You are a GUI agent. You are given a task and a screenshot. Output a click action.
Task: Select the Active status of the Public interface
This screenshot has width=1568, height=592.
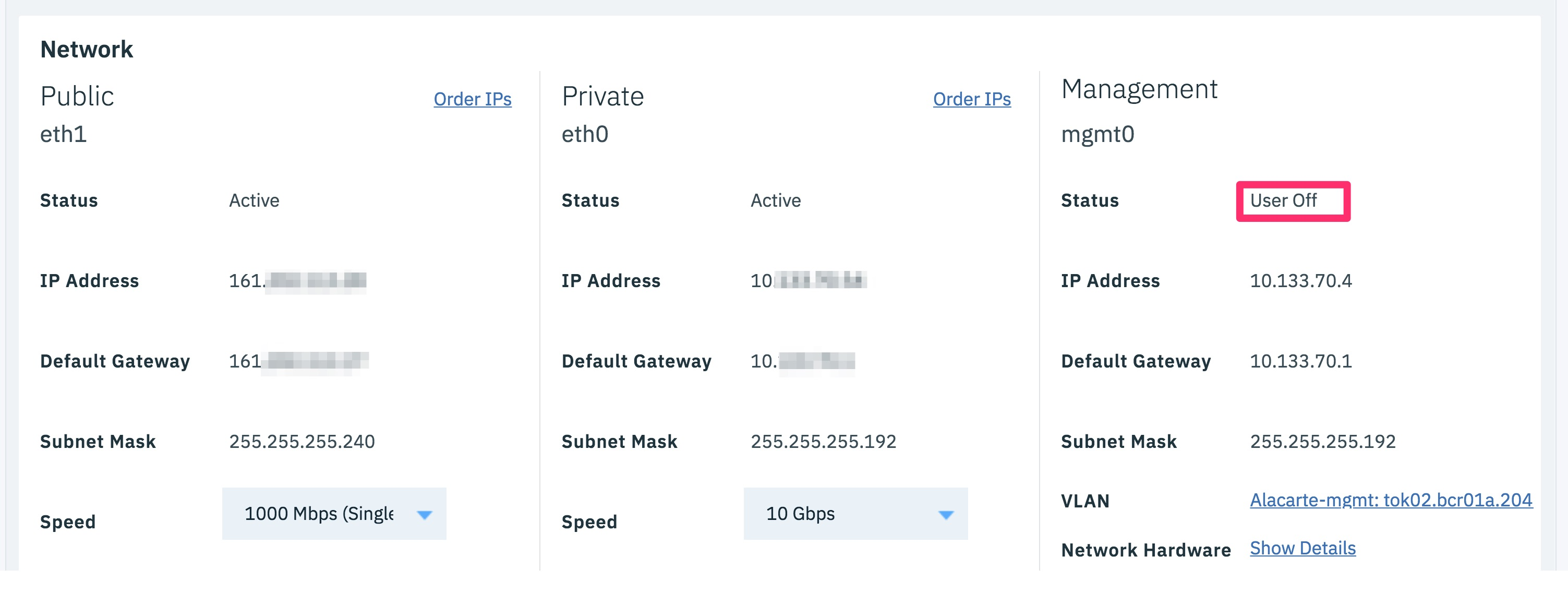pos(254,200)
